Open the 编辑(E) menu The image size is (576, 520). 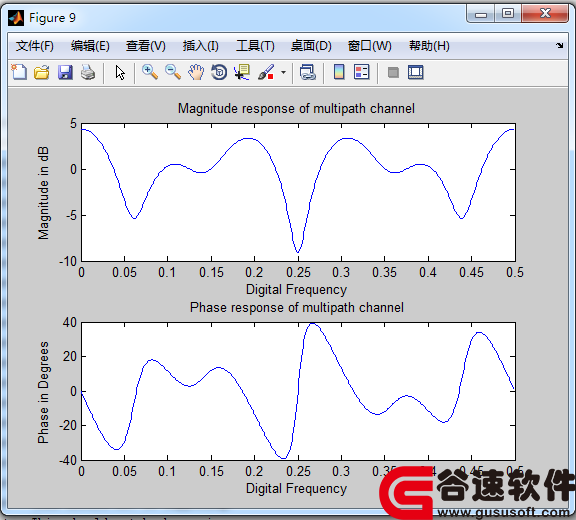(90, 46)
